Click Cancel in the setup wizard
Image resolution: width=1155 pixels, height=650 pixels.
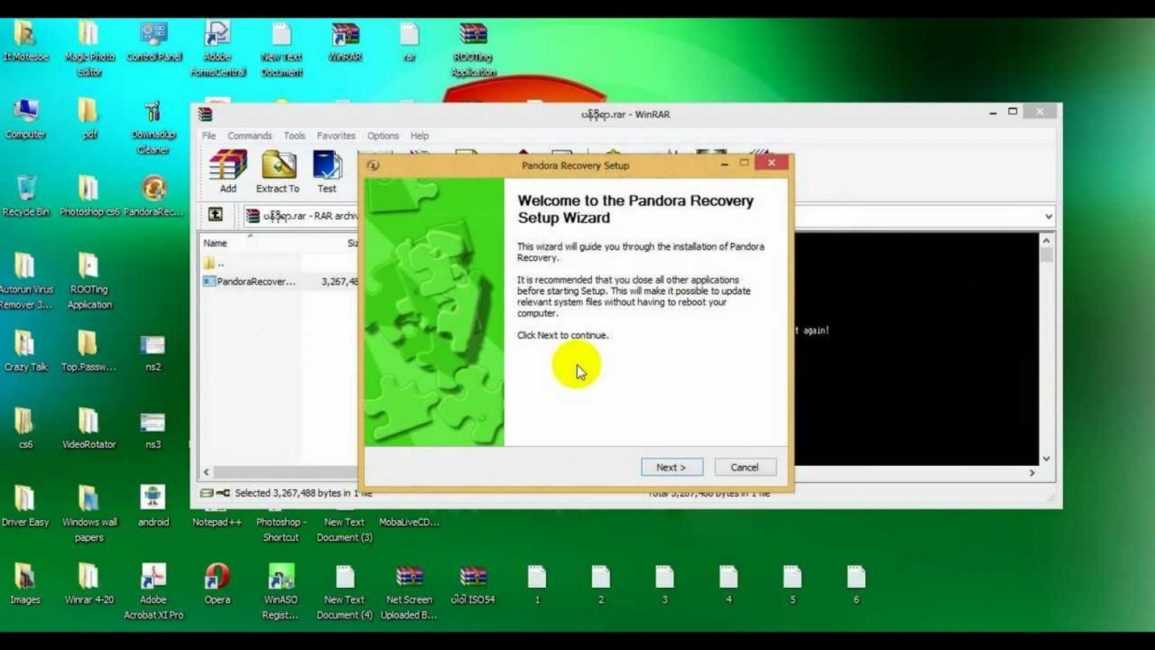(x=744, y=467)
